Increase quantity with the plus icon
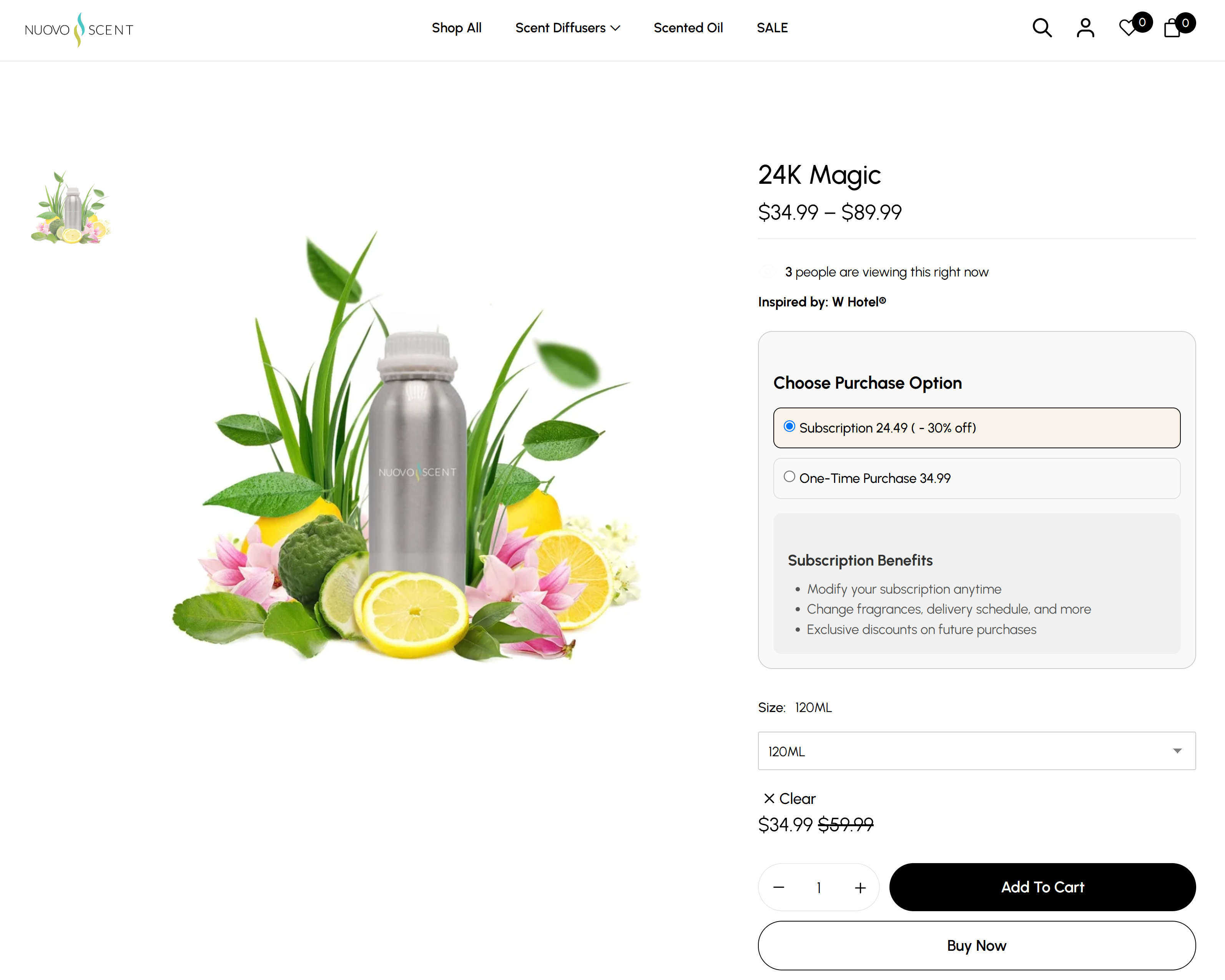 pyautogui.click(x=860, y=887)
